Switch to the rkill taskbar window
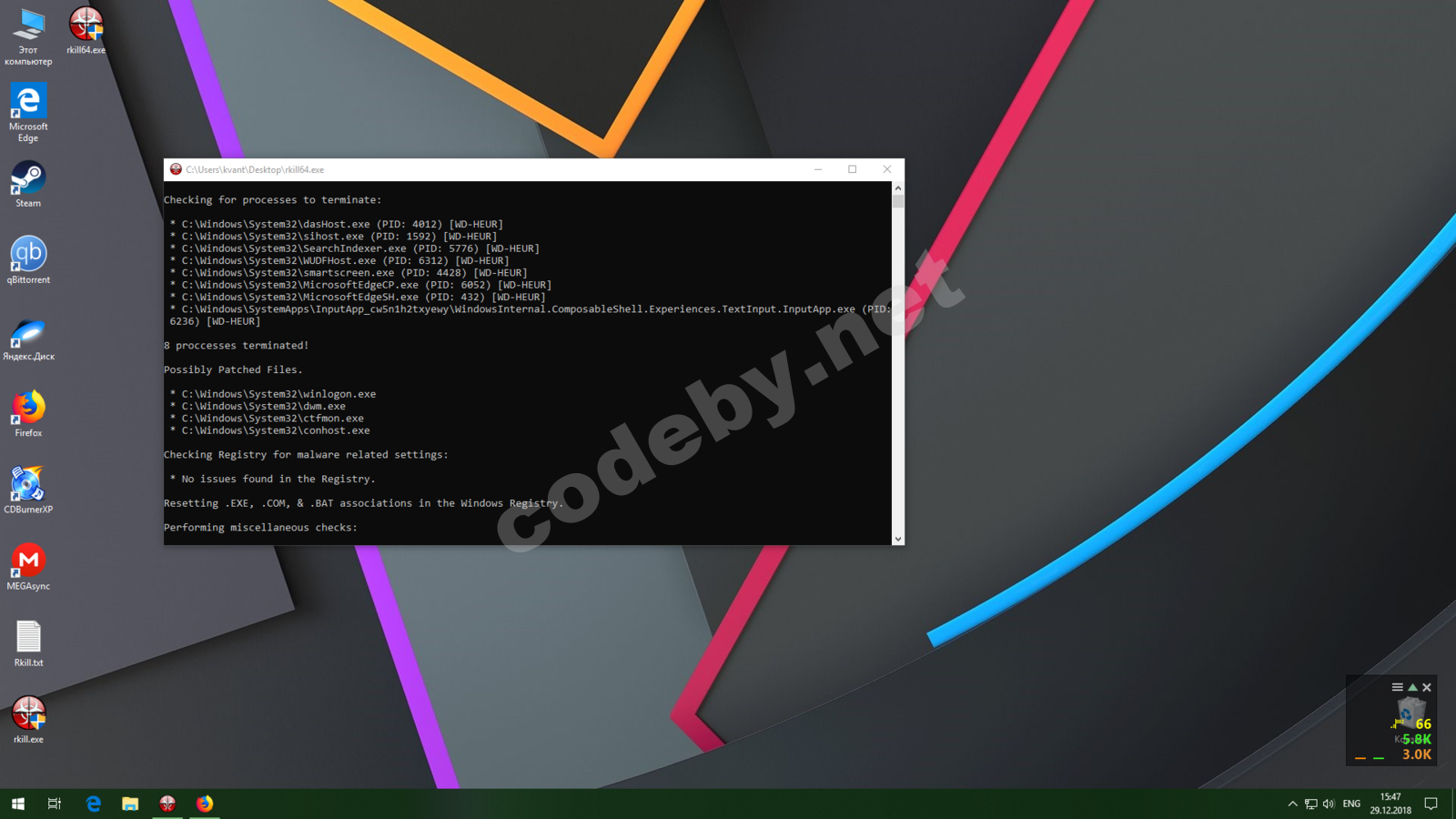Image resolution: width=1456 pixels, height=819 pixels. click(x=167, y=804)
